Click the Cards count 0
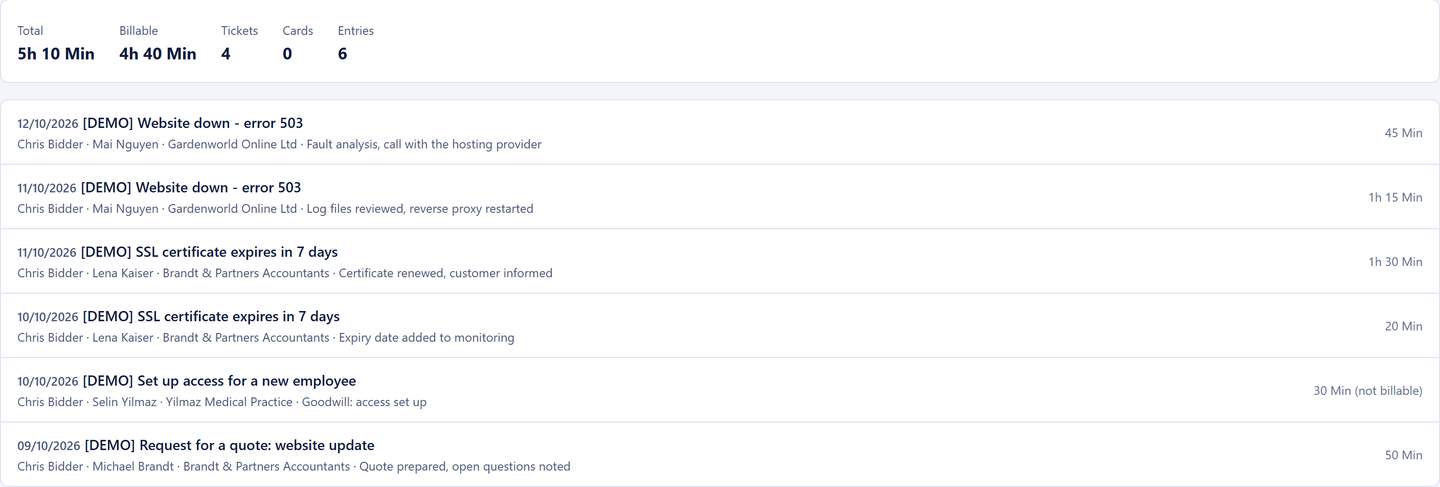Image resolution: width=1440 pixels, height=487 pixels. tap(287, 54)
